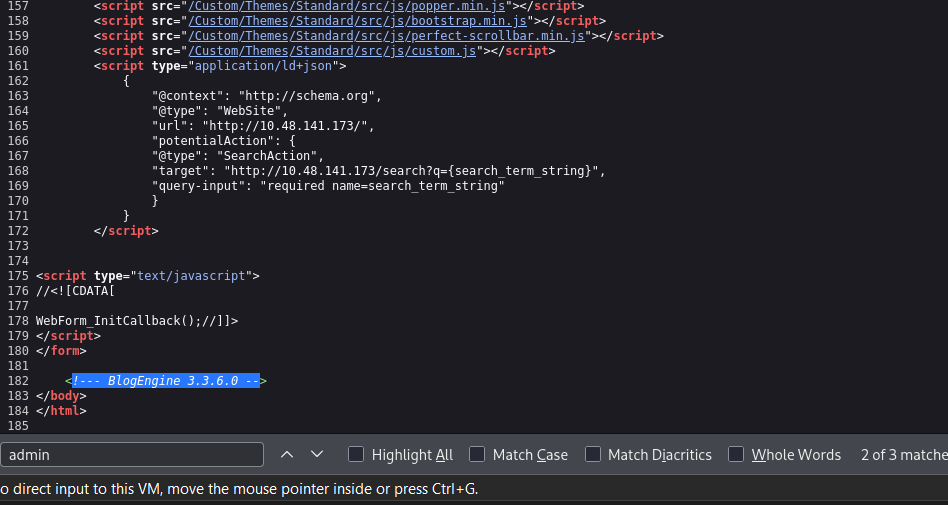The width and height of the screenshot is (948, 505).
Task: Follow the perfect-scrollbar.min.js source link
Action: pos(386,35)
